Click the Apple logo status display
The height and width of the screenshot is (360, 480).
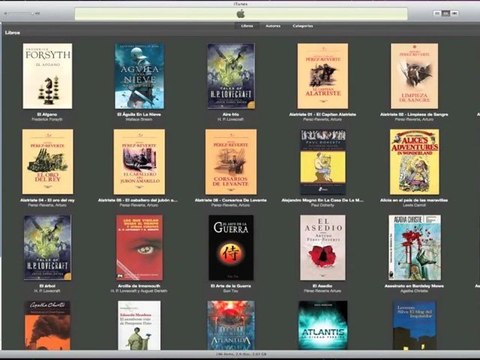[x=241, y=14]
